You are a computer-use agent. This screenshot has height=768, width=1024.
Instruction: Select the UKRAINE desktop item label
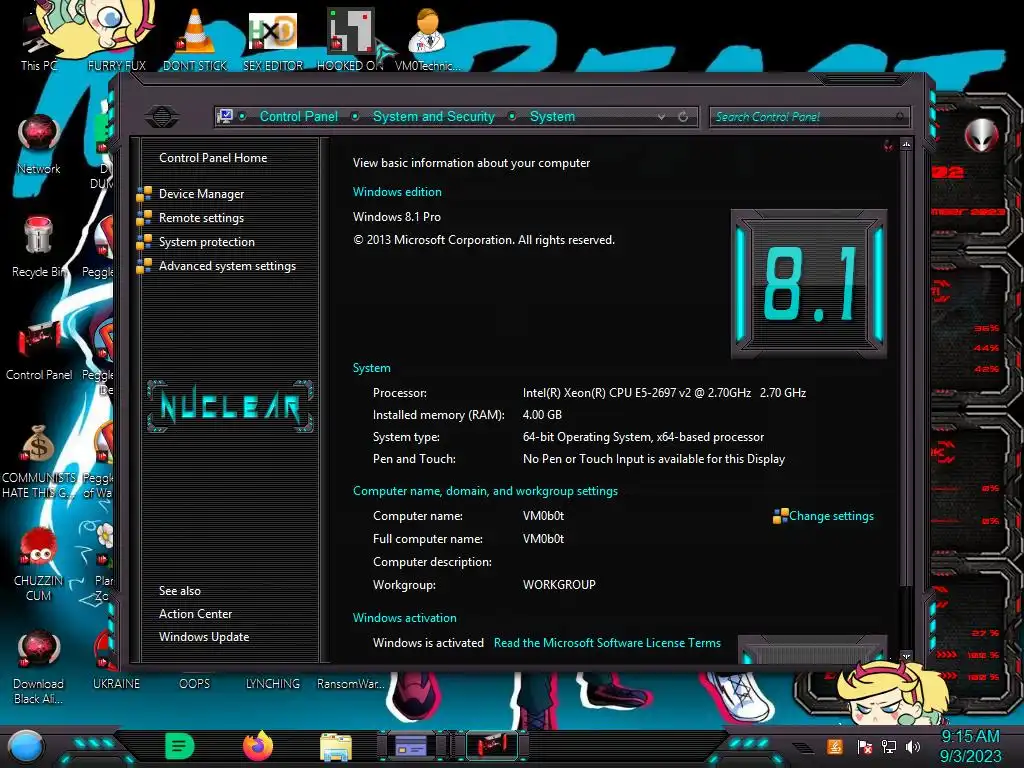[x=116, y=684]
